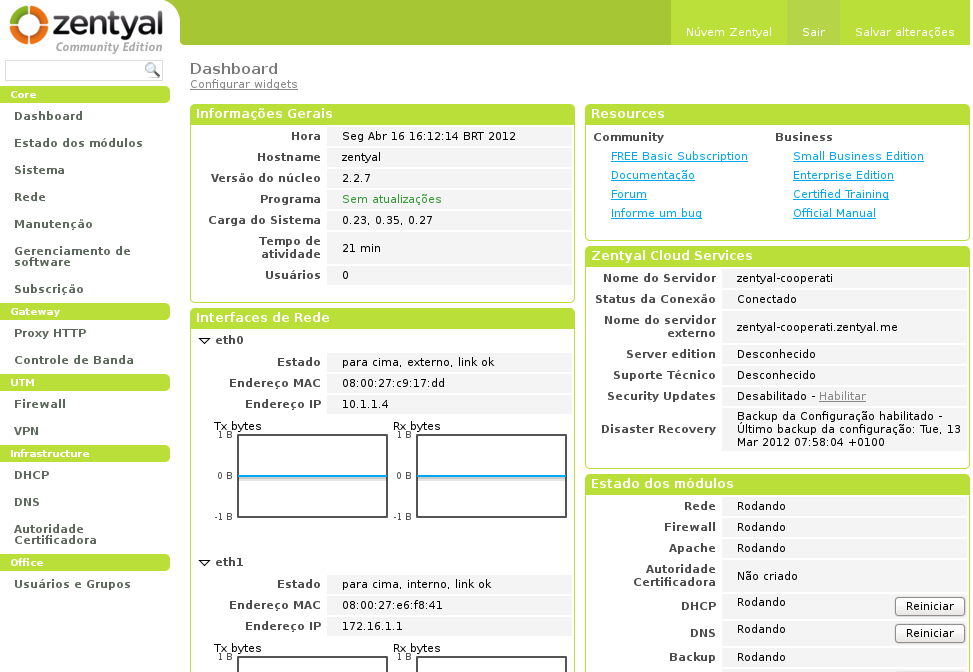Click the Infrastructure section header
This screenshot has width=973, height=672.
[x=84, y=454]
